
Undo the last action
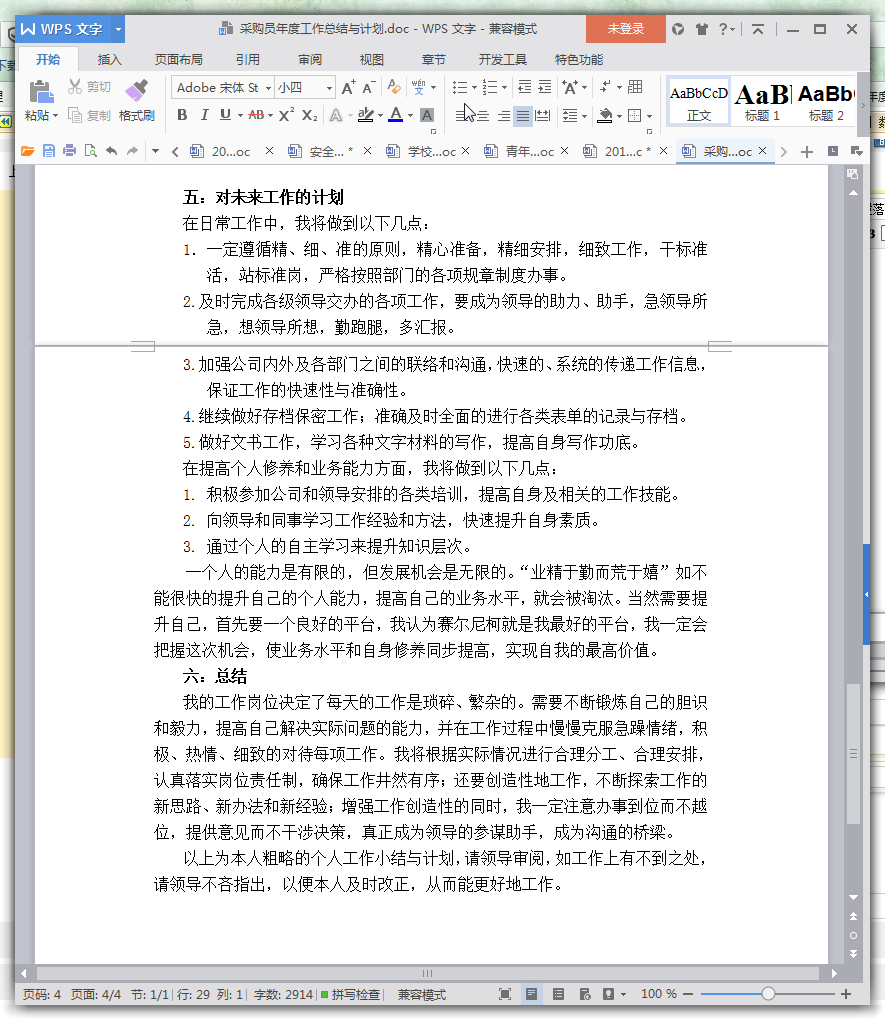(x=112, y=151)
